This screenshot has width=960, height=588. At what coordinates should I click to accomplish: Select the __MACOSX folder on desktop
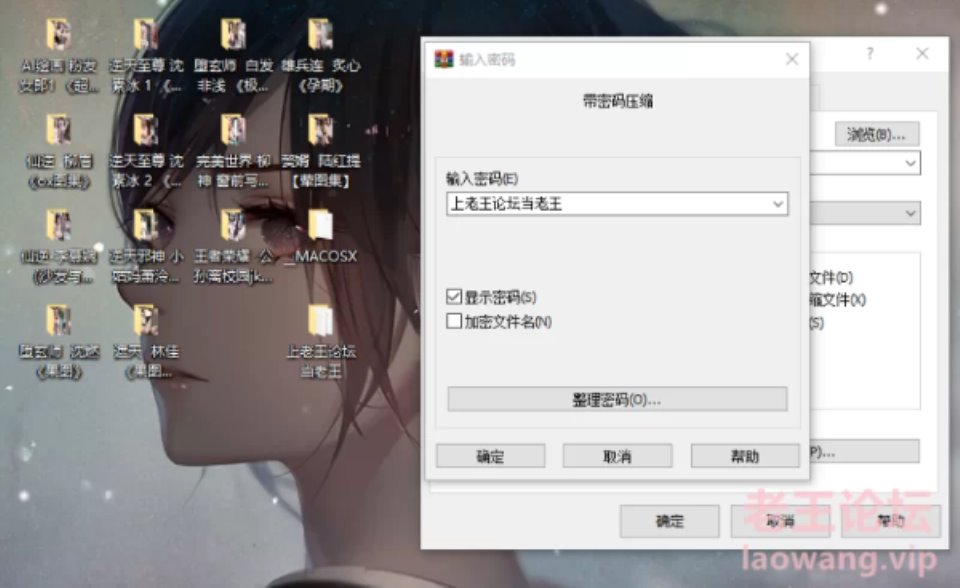tap(320, 238)
